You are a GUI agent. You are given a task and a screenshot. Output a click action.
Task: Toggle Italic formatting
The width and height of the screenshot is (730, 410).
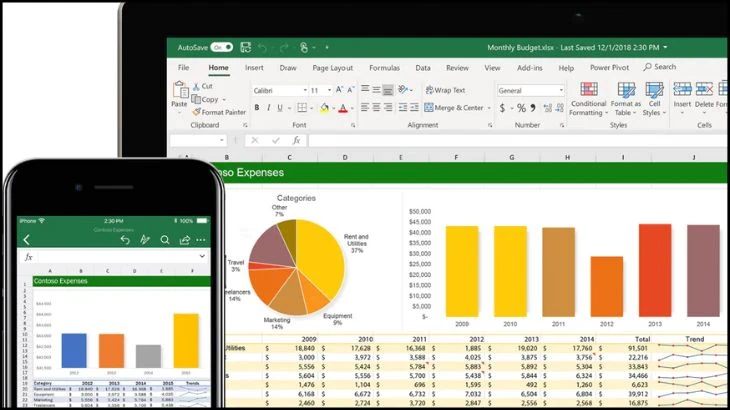point(269,108)
